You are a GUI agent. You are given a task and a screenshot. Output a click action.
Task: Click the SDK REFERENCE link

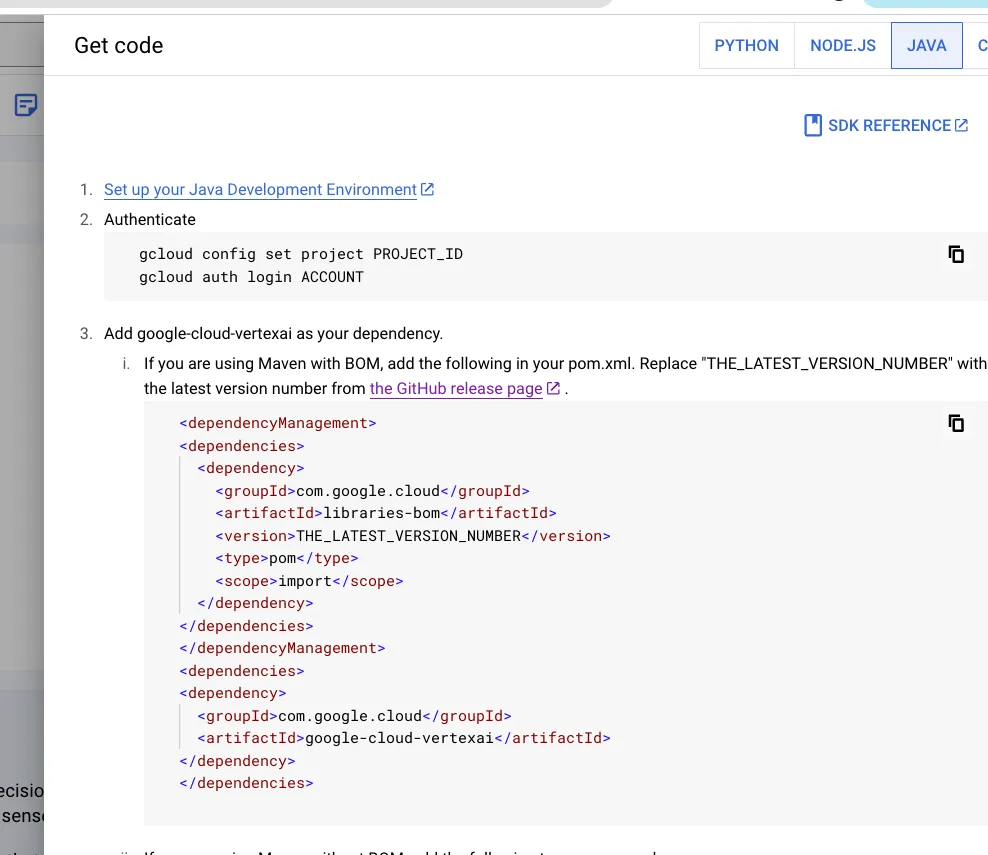click(x=889, y=125)
